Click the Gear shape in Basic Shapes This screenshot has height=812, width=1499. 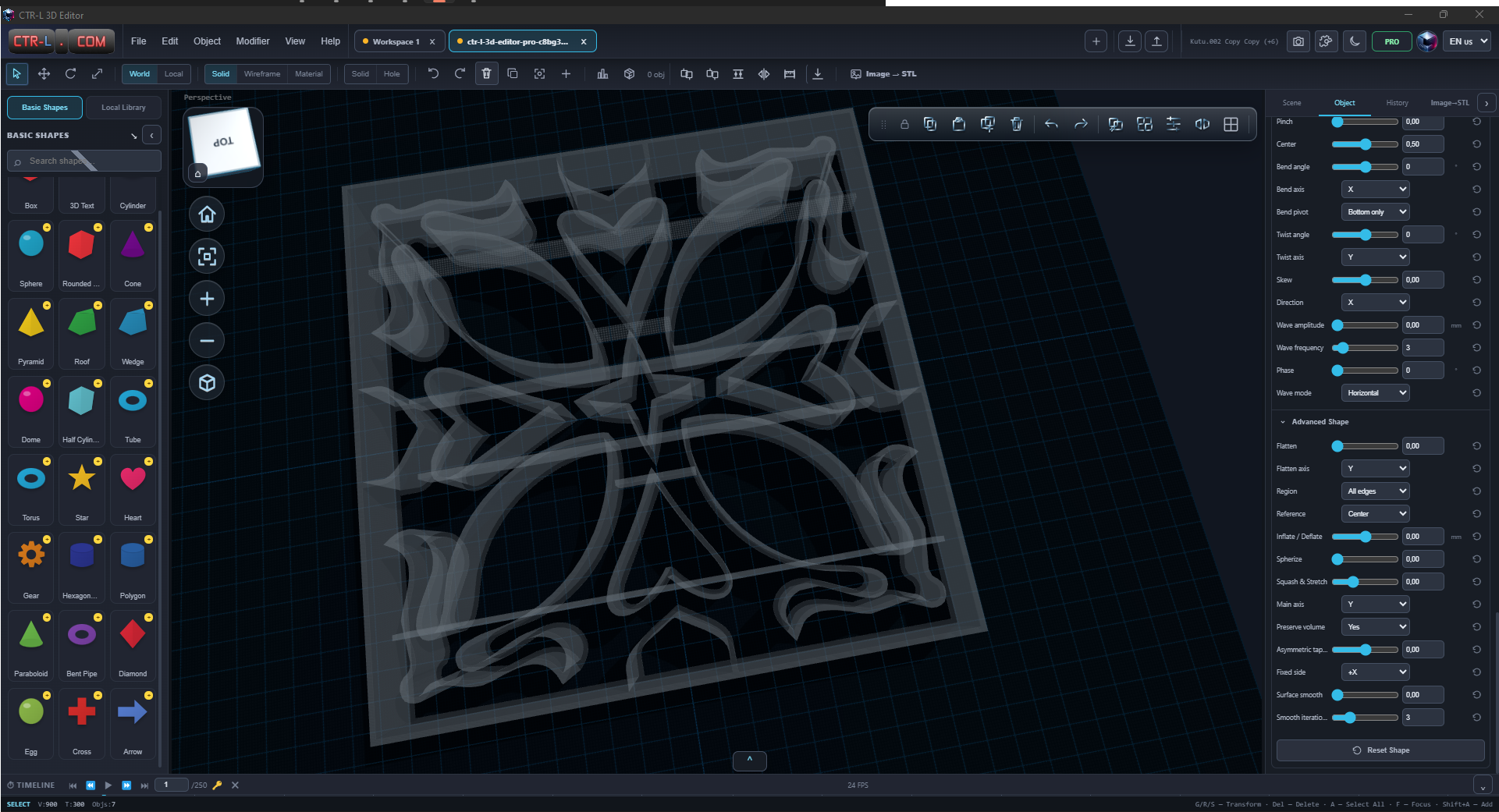[x=31, y=568]
